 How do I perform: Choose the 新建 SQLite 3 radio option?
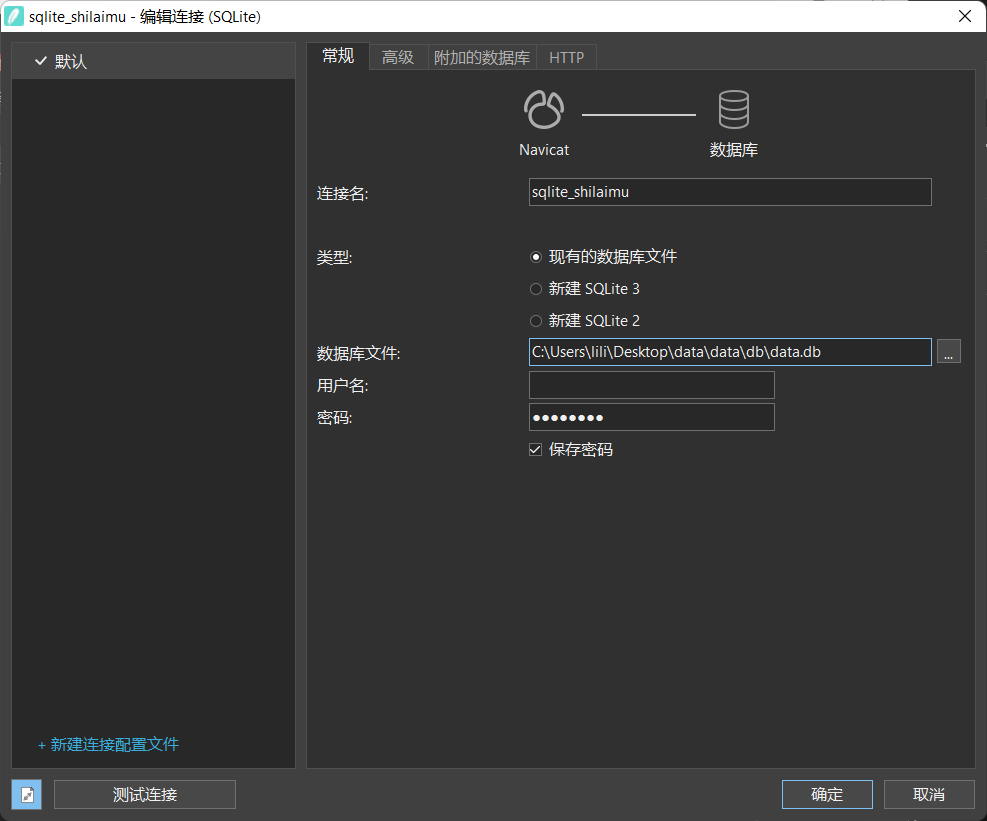(536, 289)
